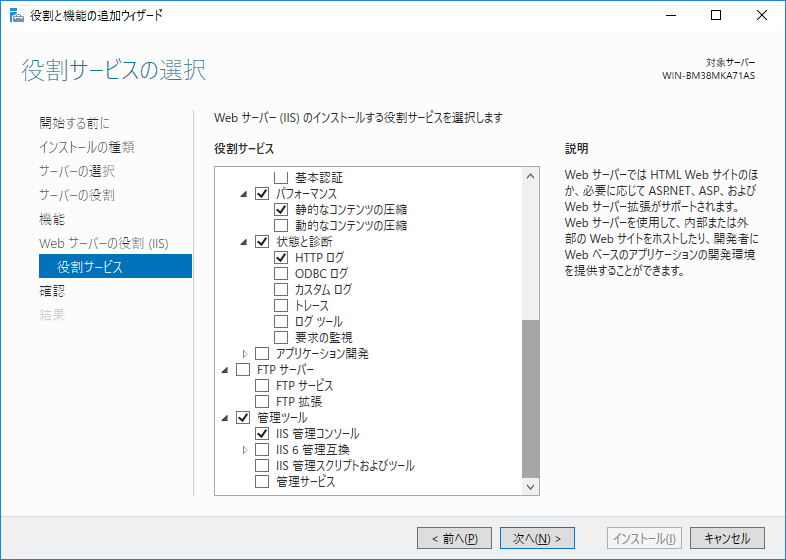
Task: Collapse the 管理ツール tree node
Action: [x=226, y=418]
